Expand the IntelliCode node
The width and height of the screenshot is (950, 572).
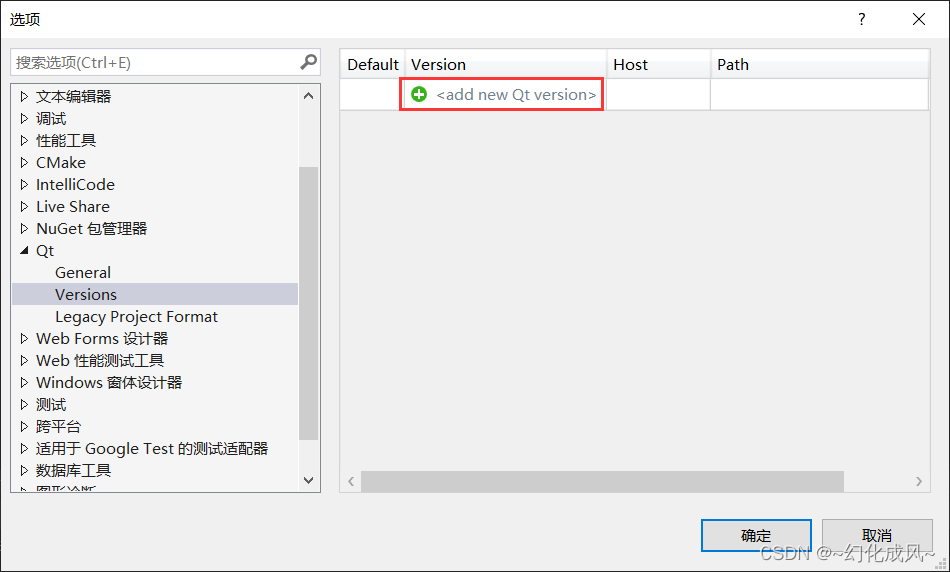[x=24, y=184]
